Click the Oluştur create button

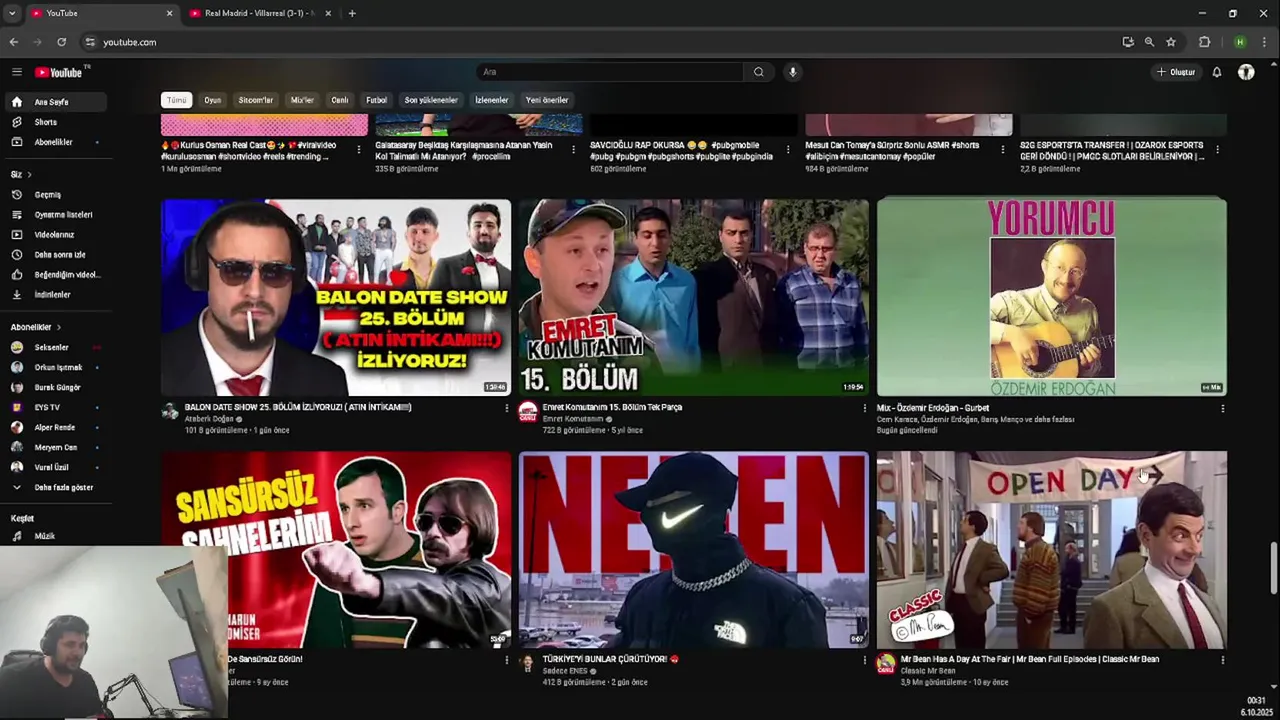click(1176, 72)
